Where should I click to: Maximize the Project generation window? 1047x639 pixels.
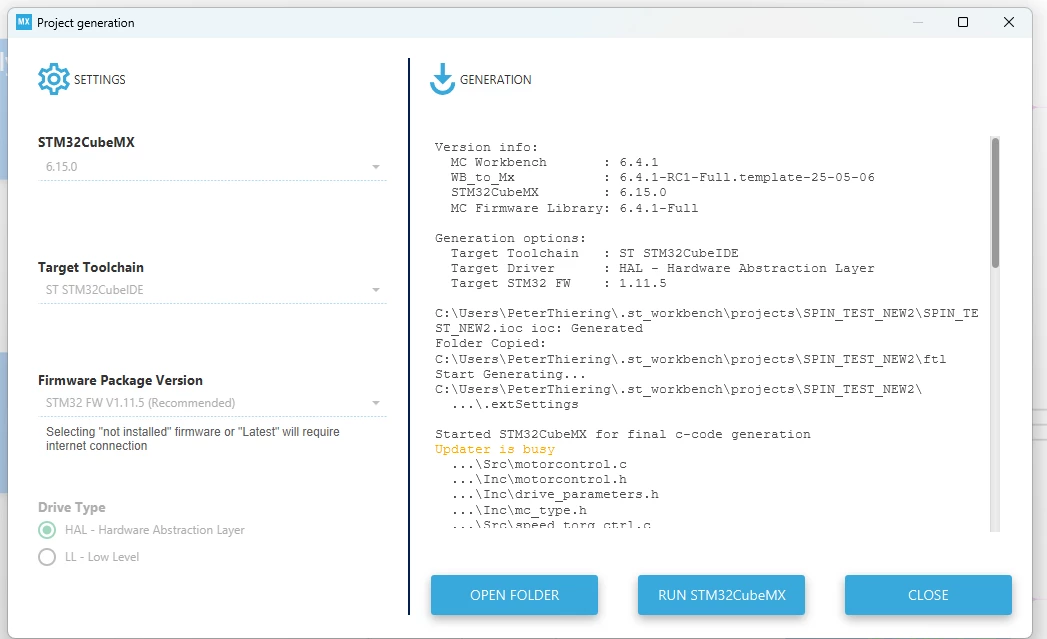[963, 22]
